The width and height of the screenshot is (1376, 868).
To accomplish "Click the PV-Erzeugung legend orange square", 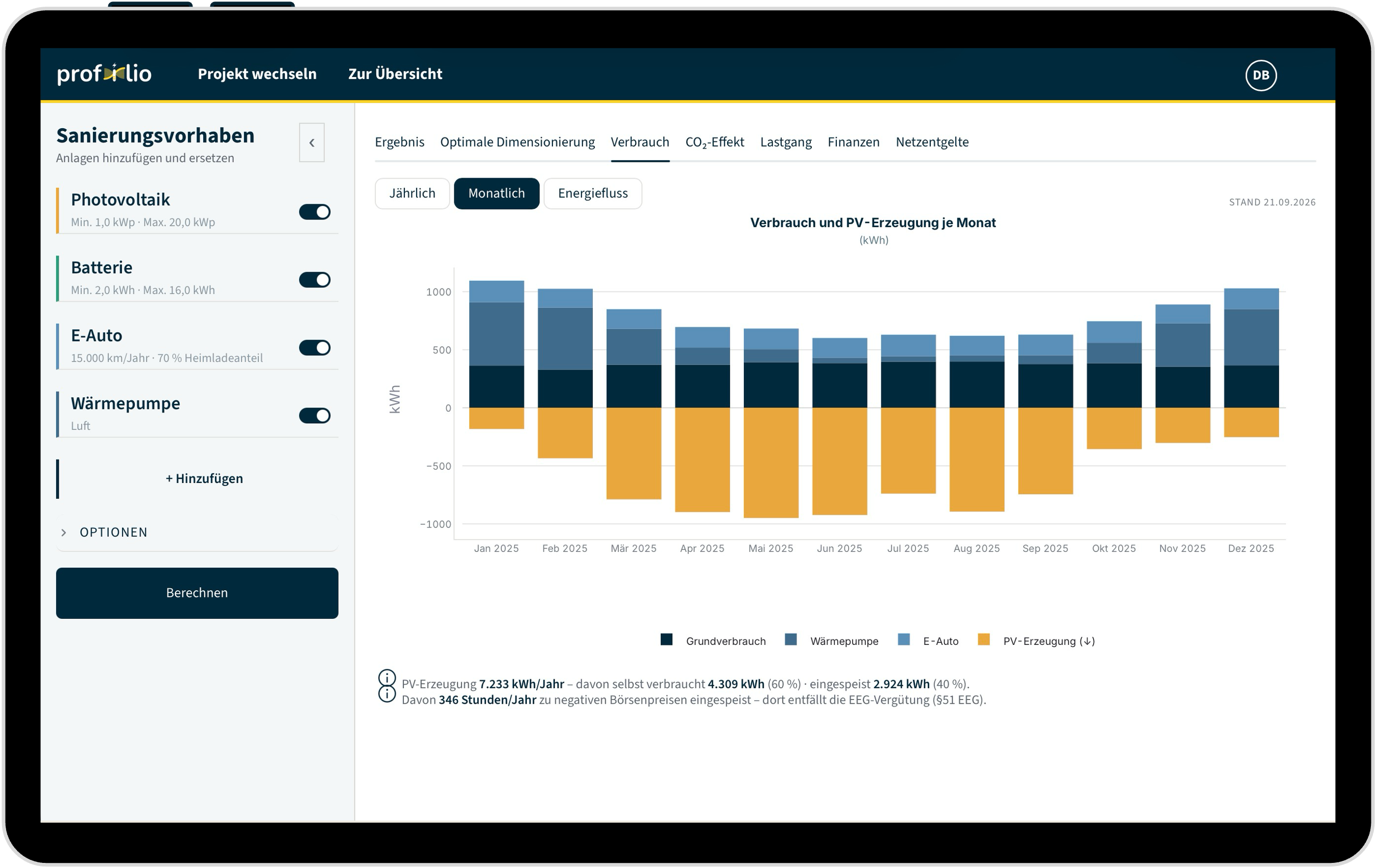I will 983,639.
